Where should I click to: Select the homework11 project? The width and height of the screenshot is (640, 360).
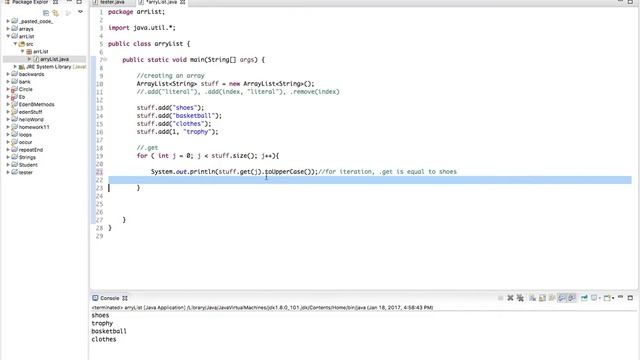pos(33,127)
